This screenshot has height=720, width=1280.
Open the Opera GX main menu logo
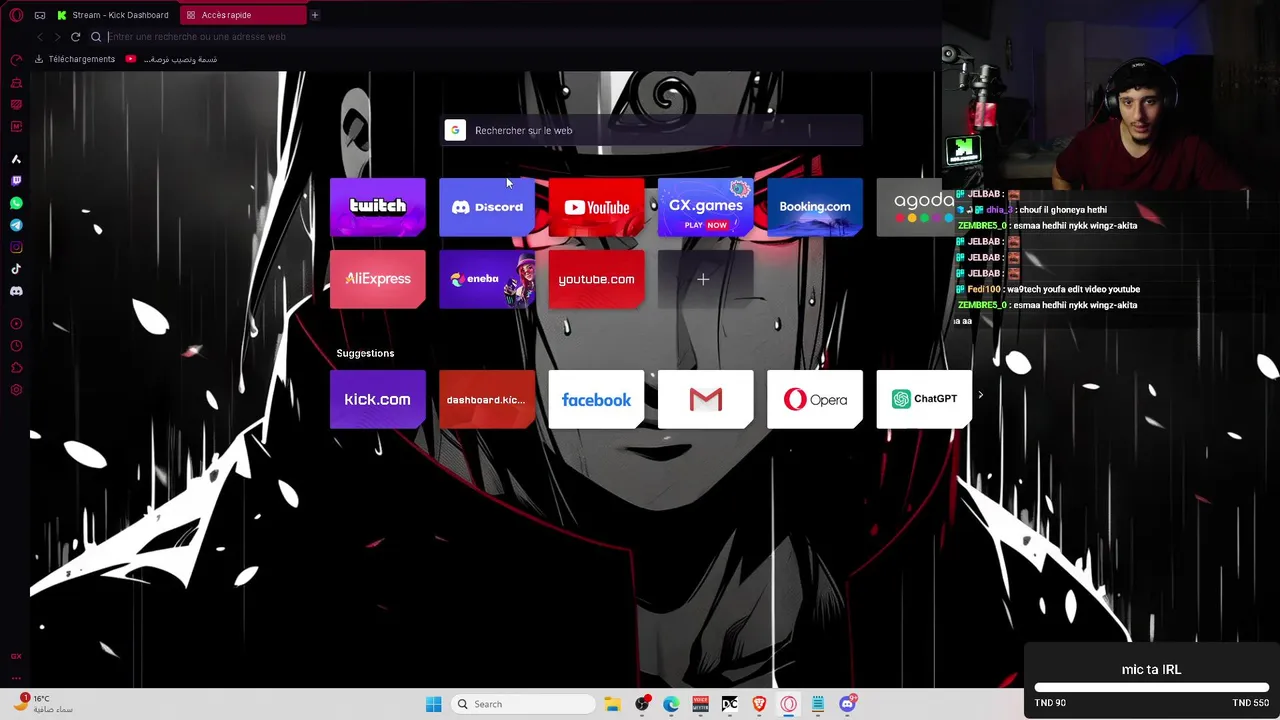pyautogui.click(x=16, y=15)
